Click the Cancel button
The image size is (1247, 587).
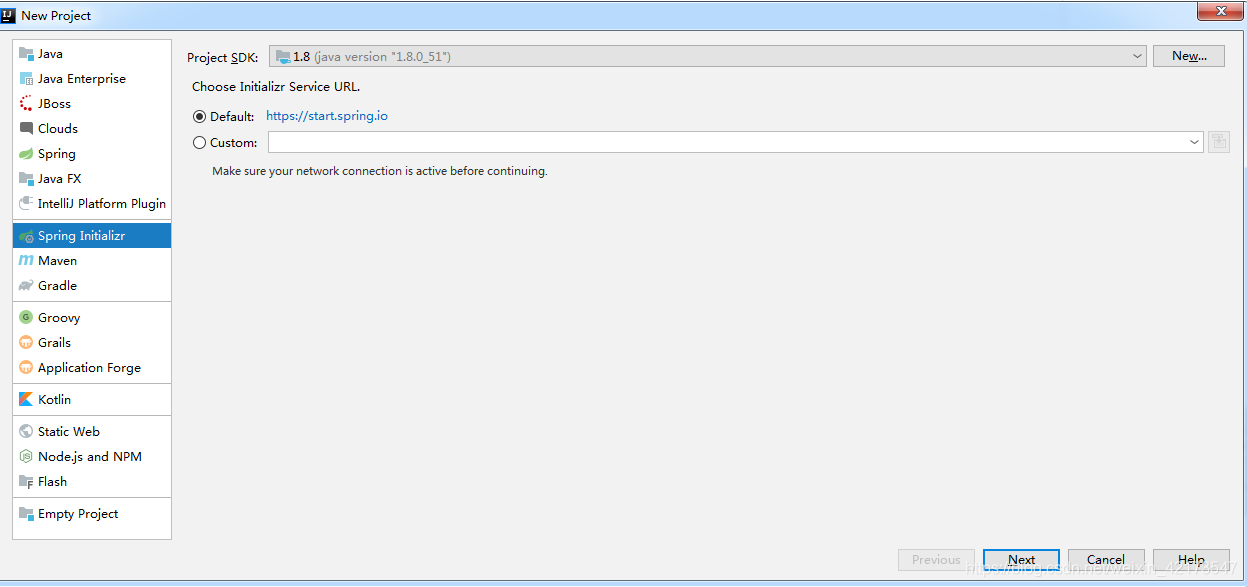[x=1106, y=560]
